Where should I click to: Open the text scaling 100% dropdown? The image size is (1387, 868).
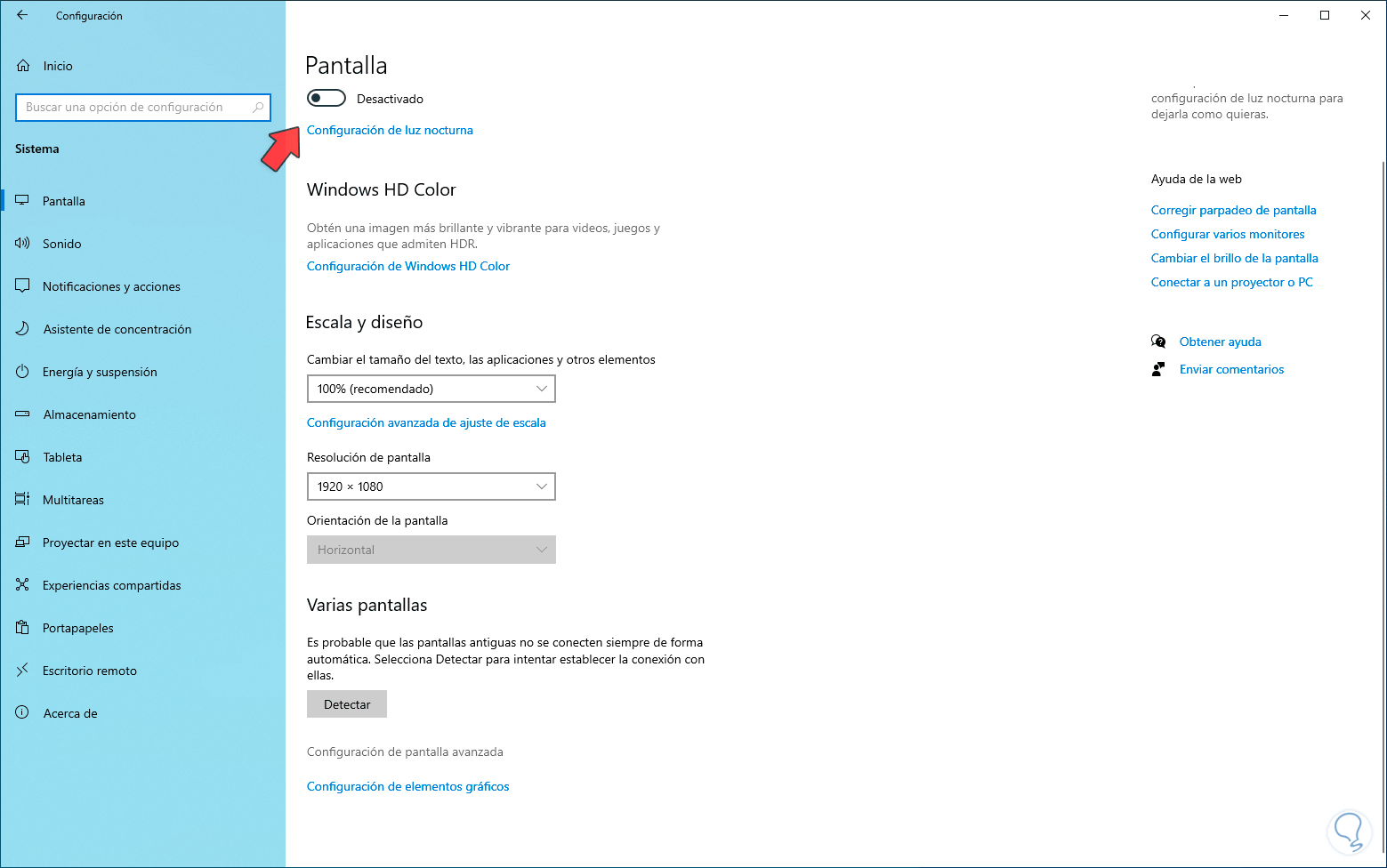pos(431,389)
